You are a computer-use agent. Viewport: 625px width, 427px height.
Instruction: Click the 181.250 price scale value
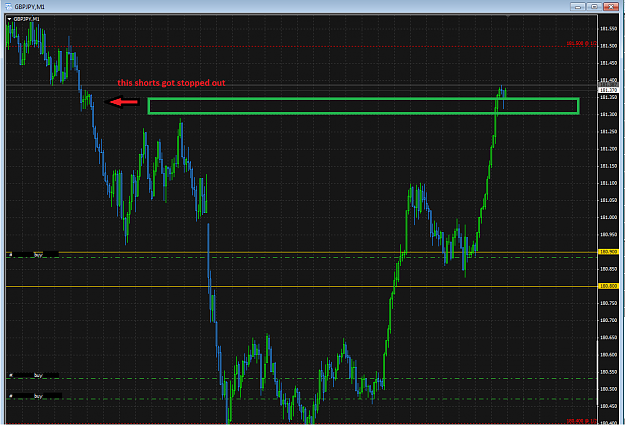pyautogui.click(x=609, y=132)
